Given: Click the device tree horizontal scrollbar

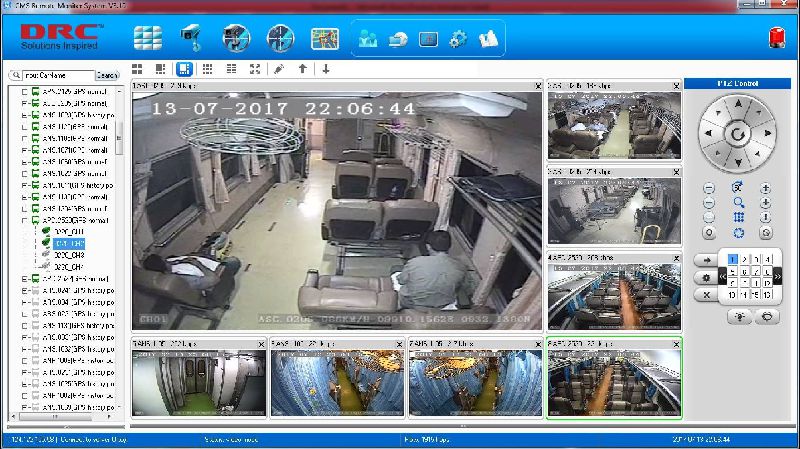Looking at the screenshot, I should coord(55,417).
